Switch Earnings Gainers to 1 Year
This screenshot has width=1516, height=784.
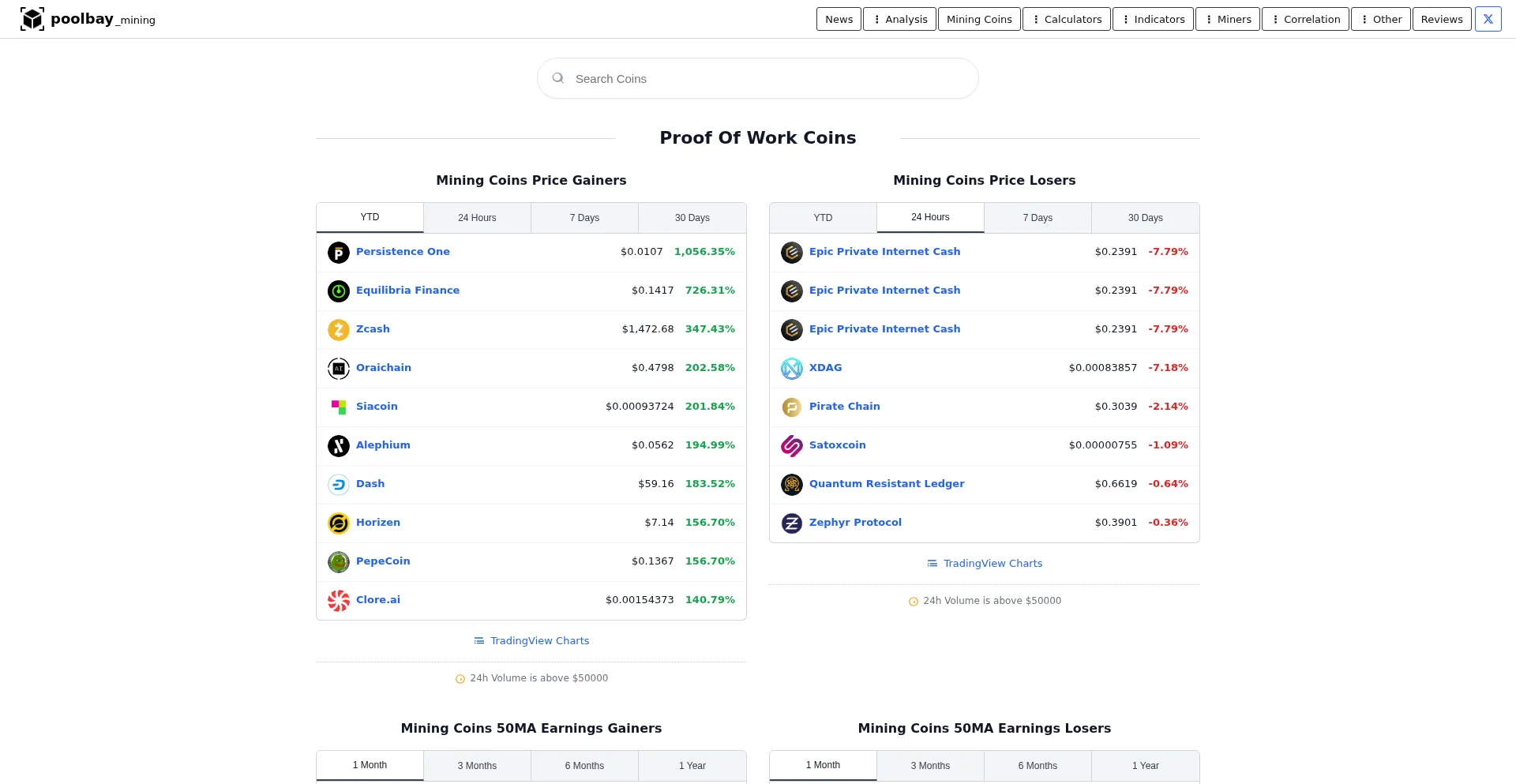[x=692, y=766]
